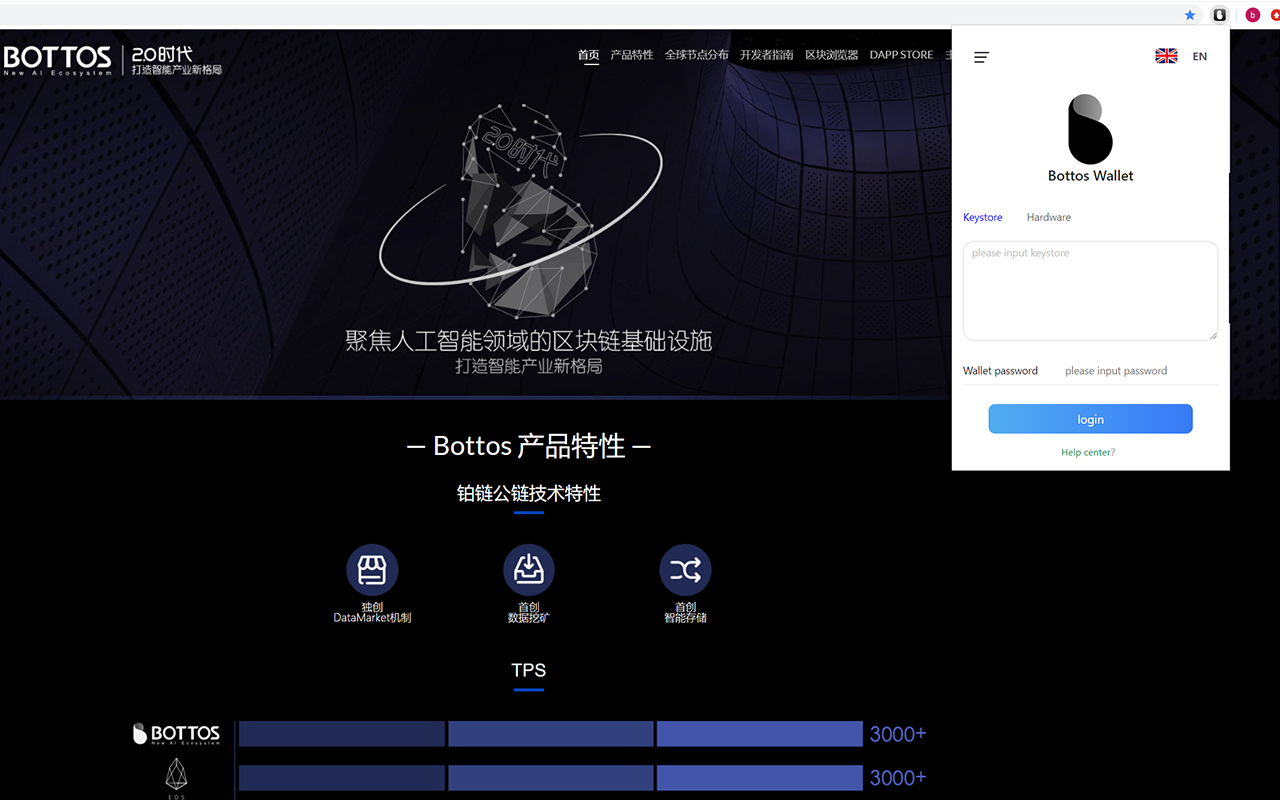Open the Bottos extension from the browser toolbar
Image resolution: width=1280 pixels, height=800 pixels.
[x=1219, y=15]
